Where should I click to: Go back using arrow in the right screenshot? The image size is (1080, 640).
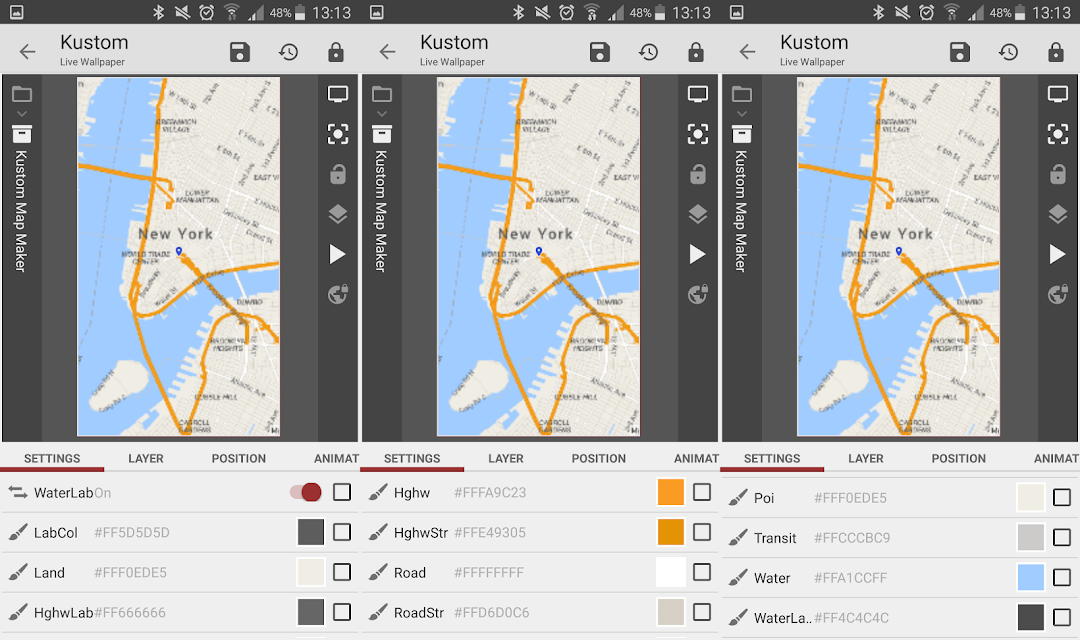[x=747, y=52]
